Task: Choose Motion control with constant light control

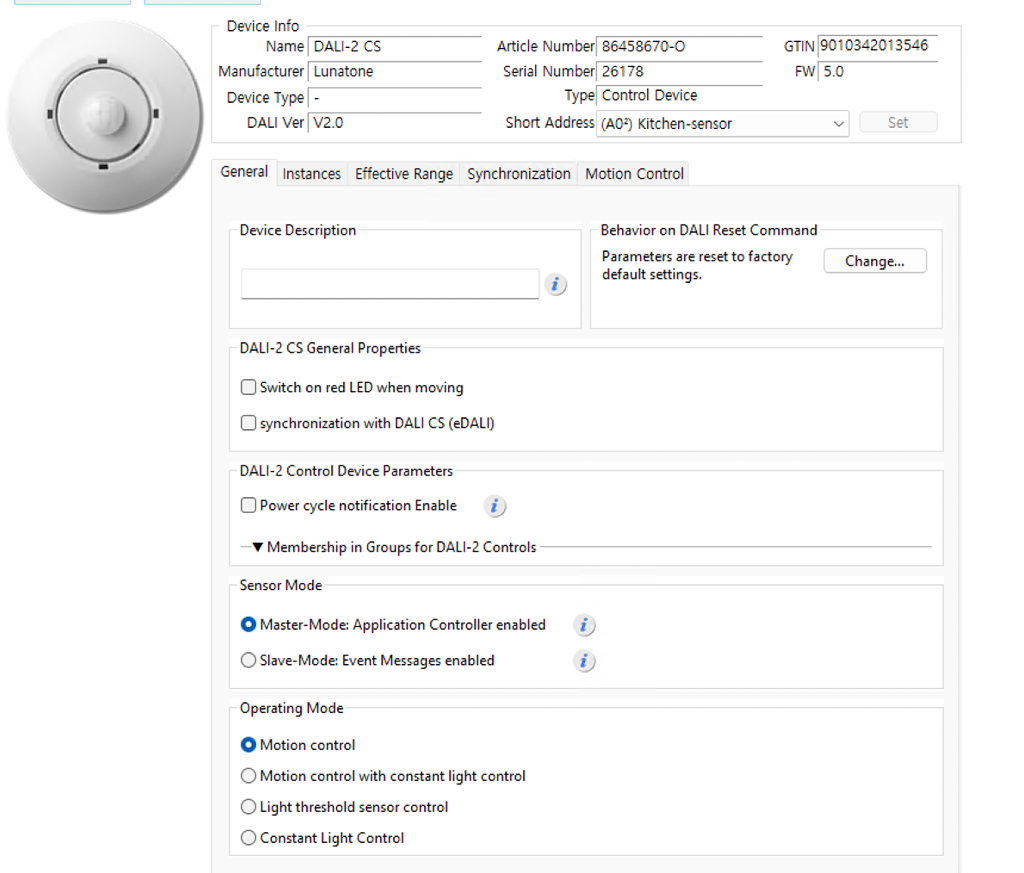Action: pyautogui.click(x=249, y=777)
